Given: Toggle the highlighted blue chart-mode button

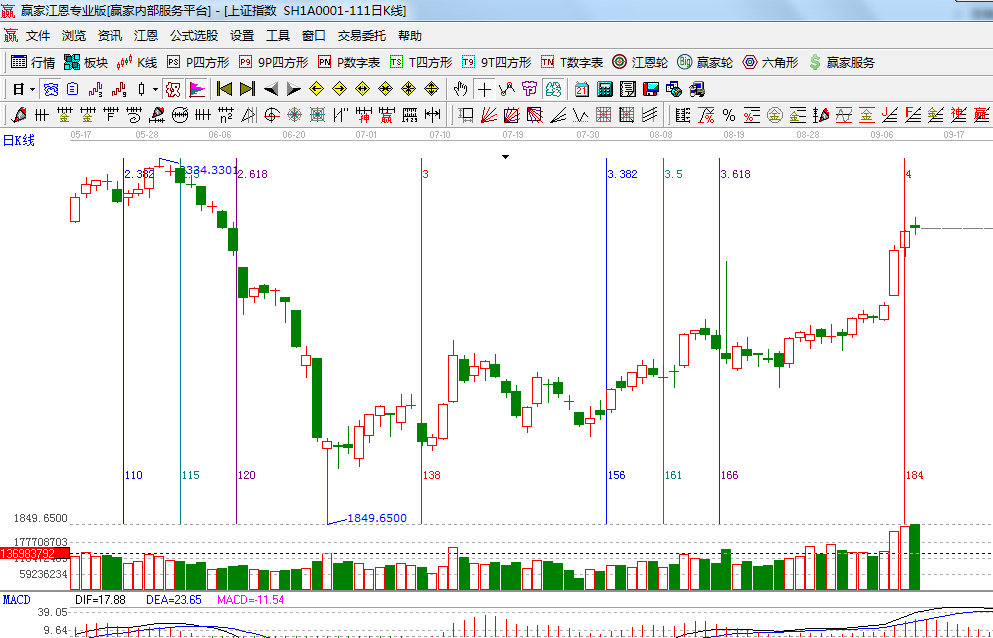Looking at the screenshot, I should pyautogui.click(x=50, y=89).
